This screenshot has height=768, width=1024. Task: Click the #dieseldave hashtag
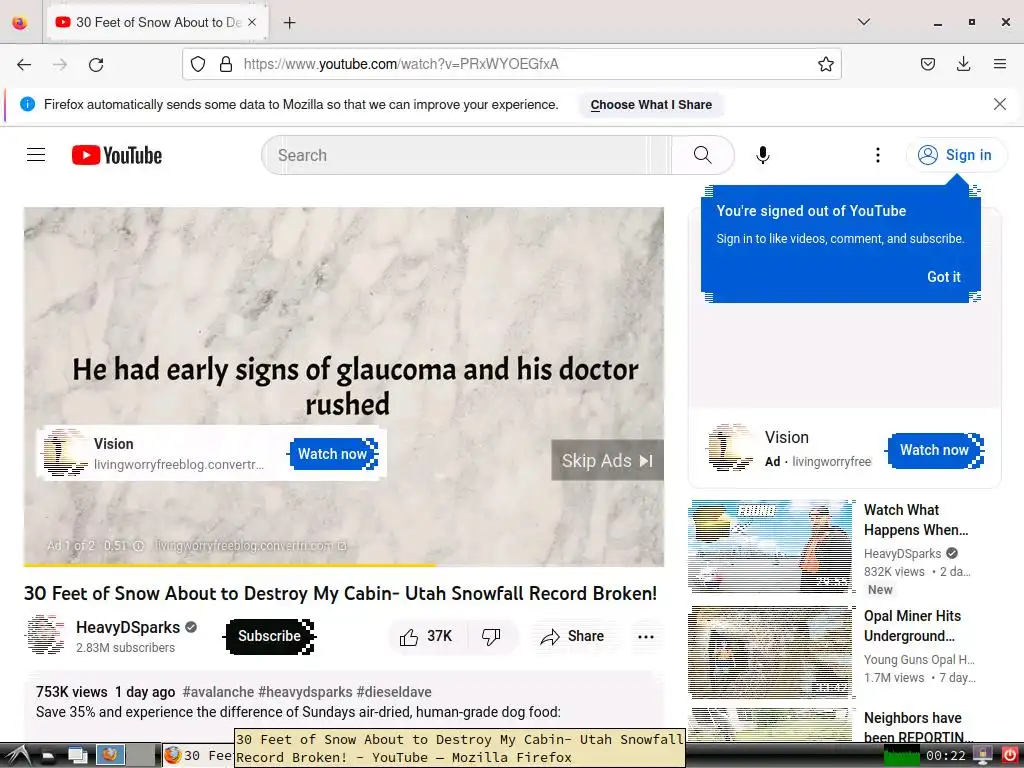pos(394,692)
